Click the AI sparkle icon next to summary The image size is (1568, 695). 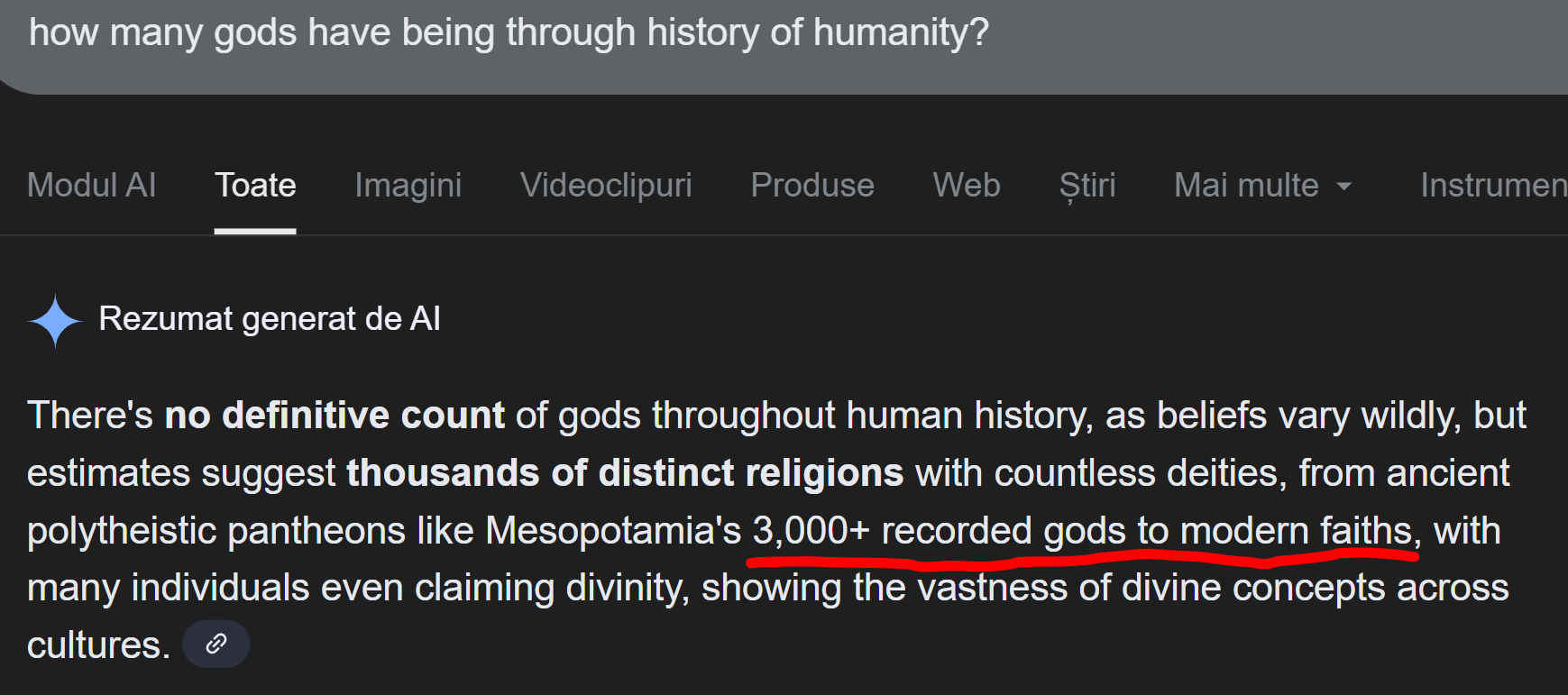click(x=55, y=318)
